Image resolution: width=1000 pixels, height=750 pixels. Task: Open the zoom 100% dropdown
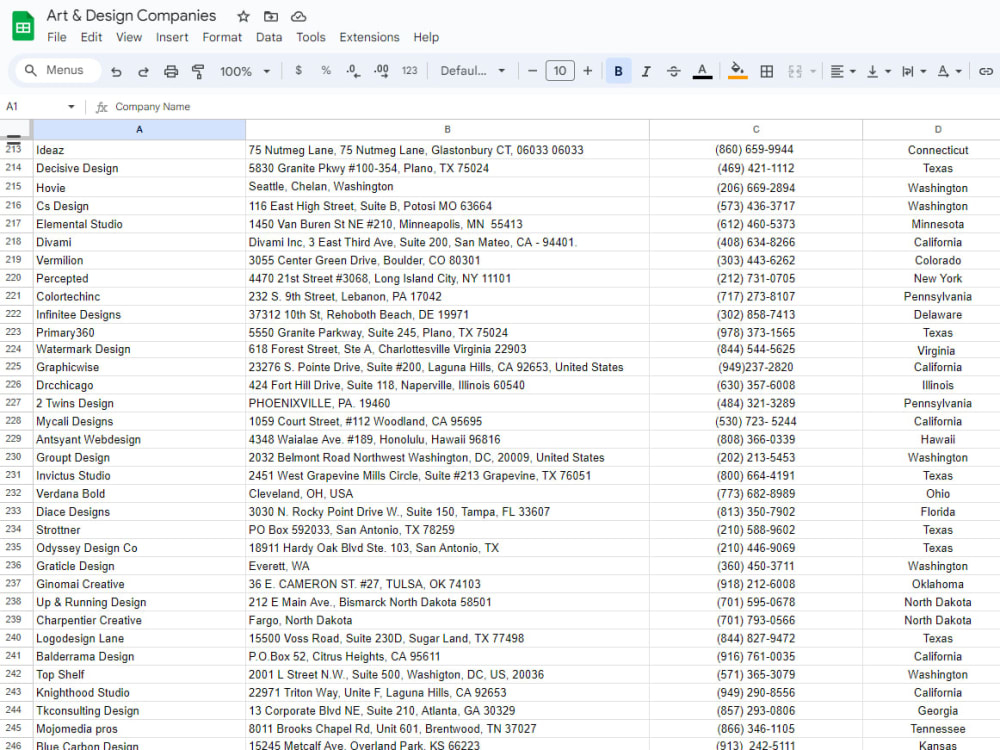tap(246, 71)
